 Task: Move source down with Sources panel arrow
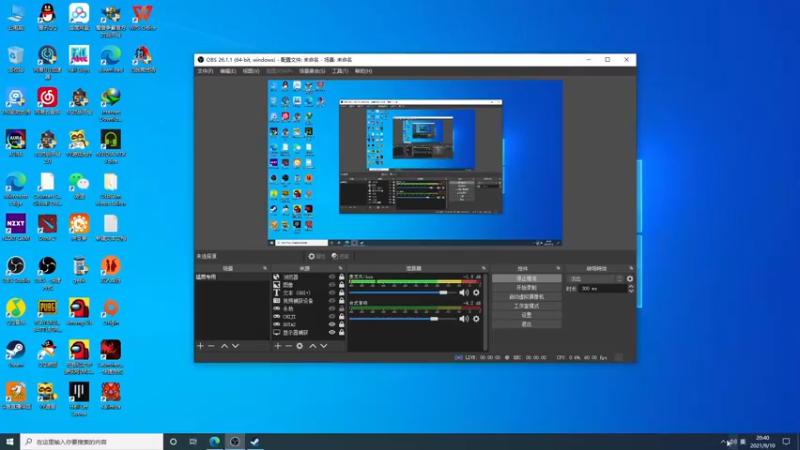(x=323, y=346)
